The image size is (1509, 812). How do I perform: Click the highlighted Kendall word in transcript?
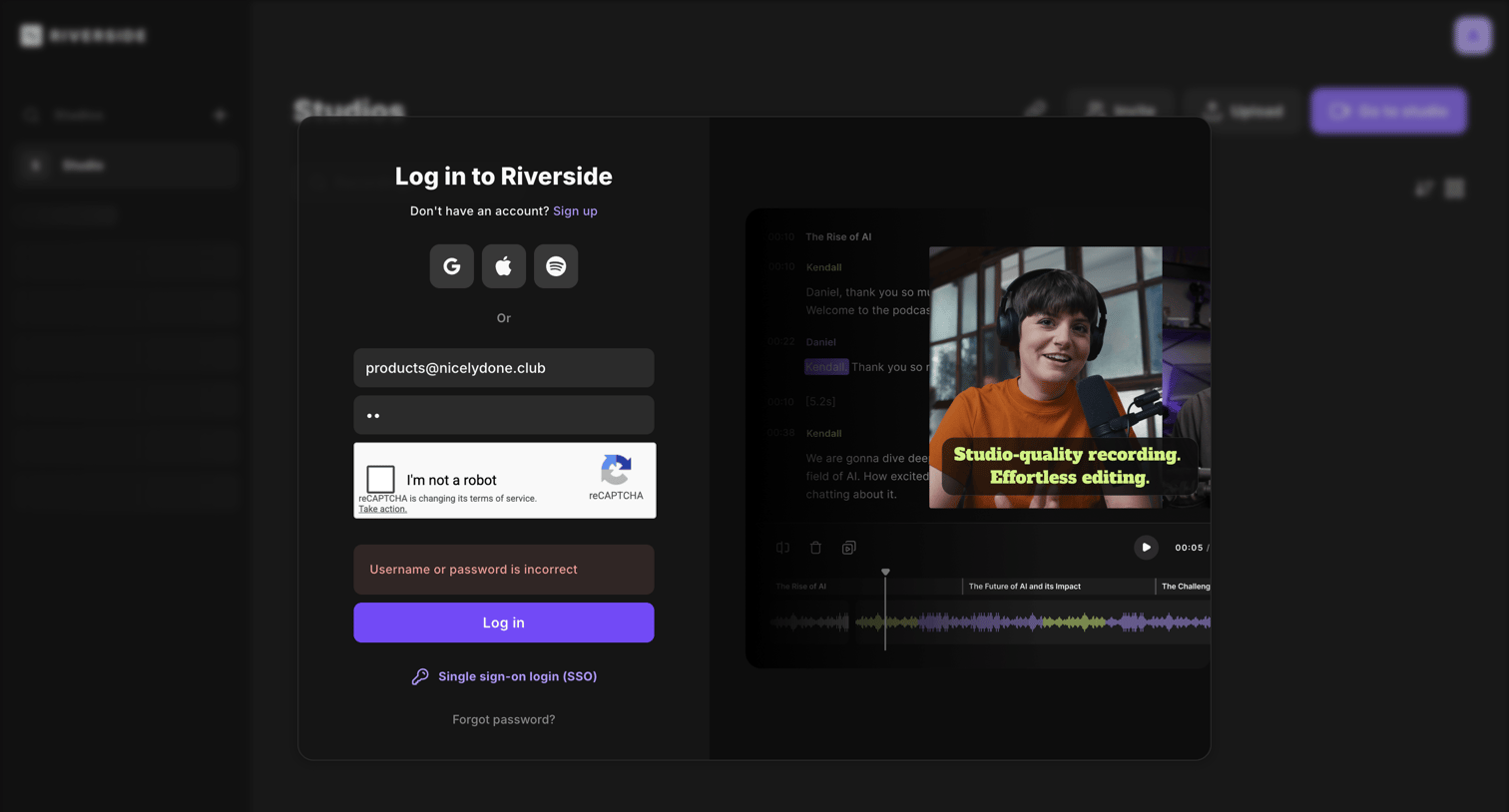click(x=825, y=367)
